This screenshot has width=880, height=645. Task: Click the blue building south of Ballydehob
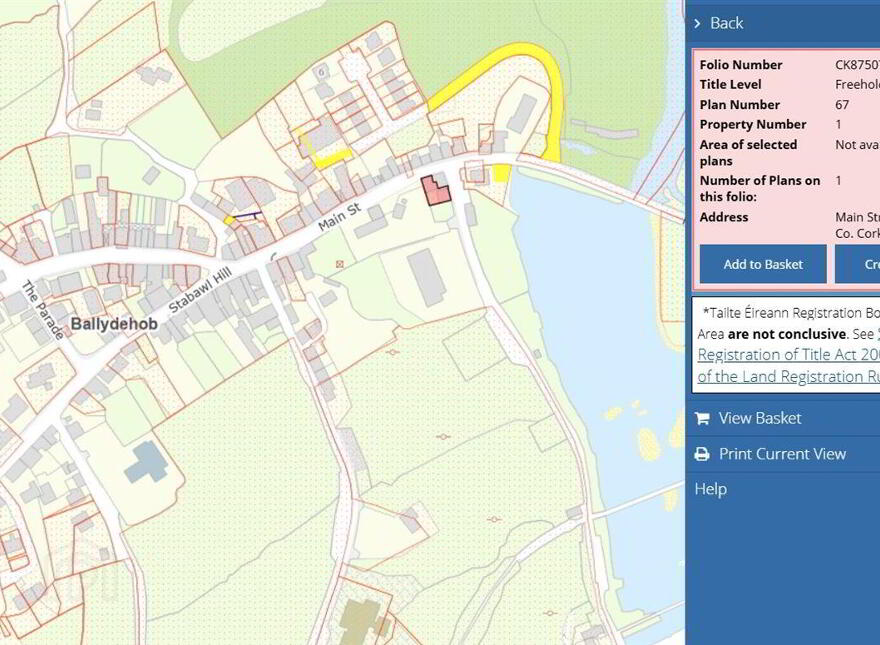(147, 462)
